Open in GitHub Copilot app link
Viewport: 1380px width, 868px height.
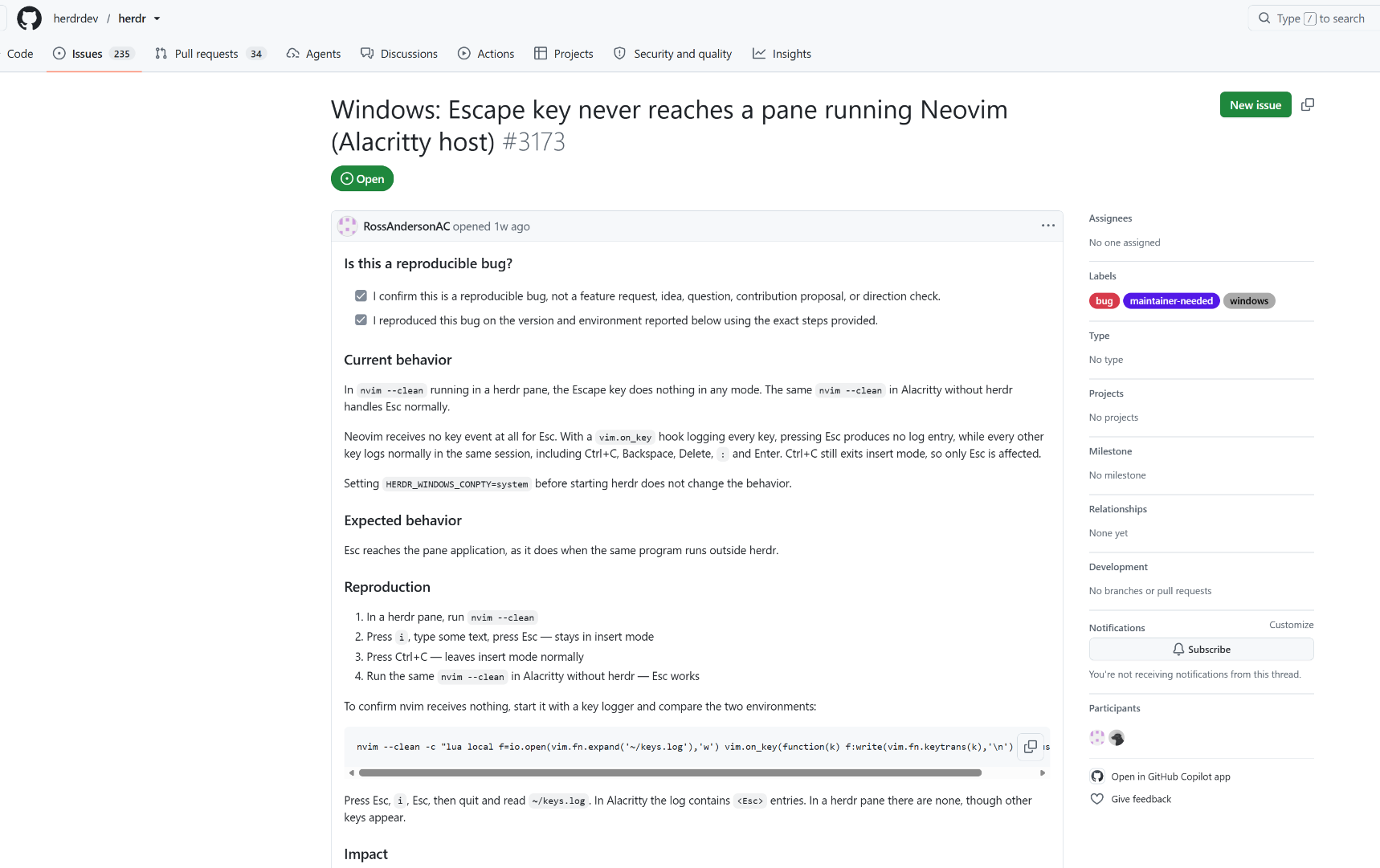(1170, 776)
